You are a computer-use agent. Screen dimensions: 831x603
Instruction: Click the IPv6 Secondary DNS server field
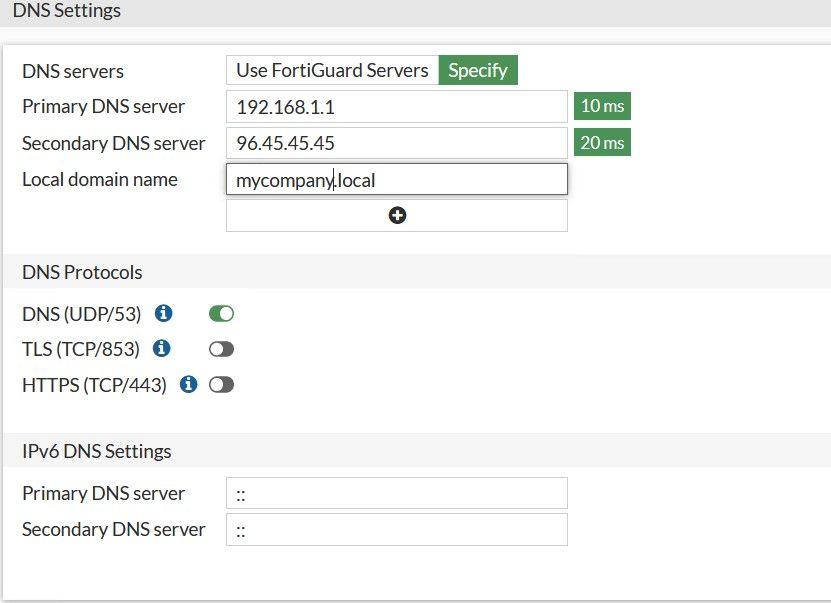pyautogui.click(x=396, y=529)
